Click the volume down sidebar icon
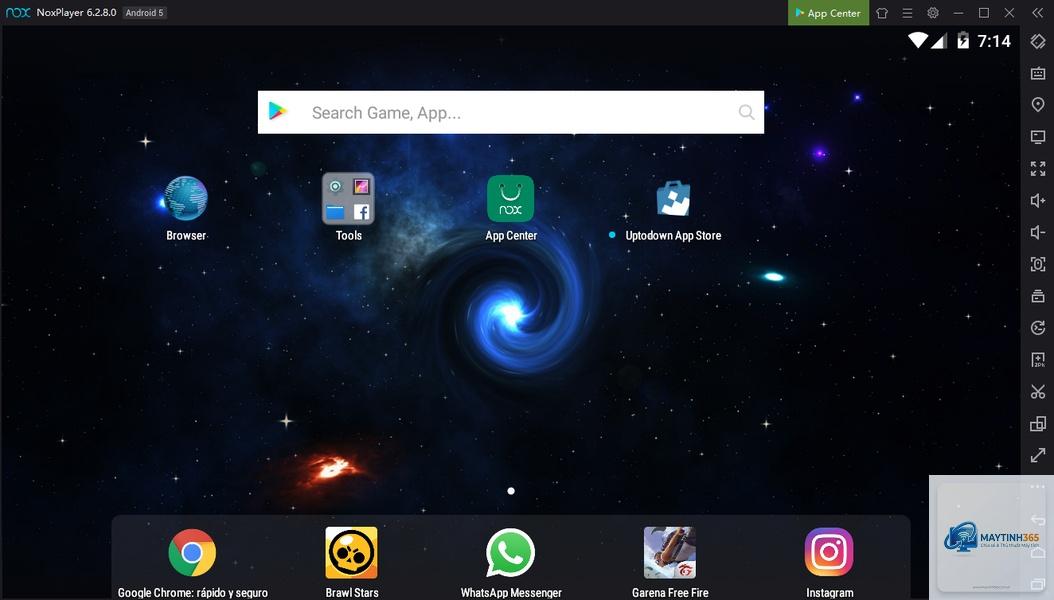The width and height of the screenshot is (1054, 600). (1038, 232)
